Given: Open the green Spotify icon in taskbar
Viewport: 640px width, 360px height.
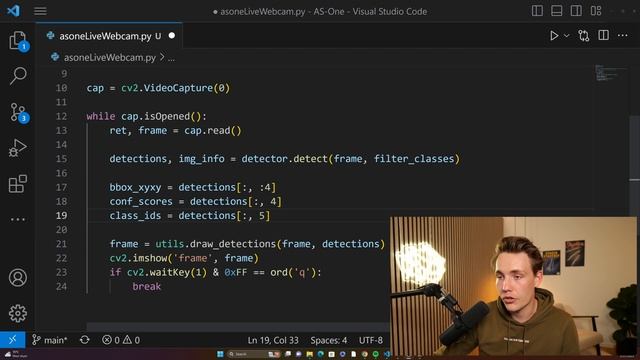Looking at the screenshot, I should click(x=376, y=354).
